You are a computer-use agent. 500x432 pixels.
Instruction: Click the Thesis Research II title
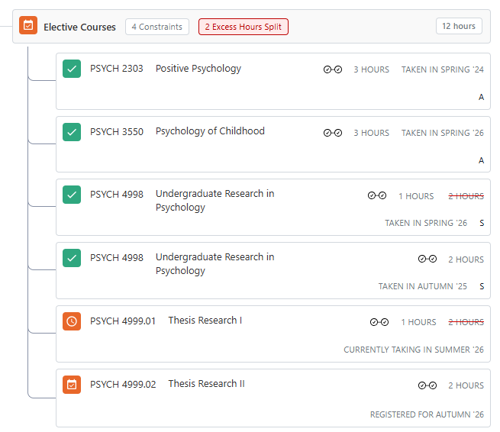click(206, 384)
